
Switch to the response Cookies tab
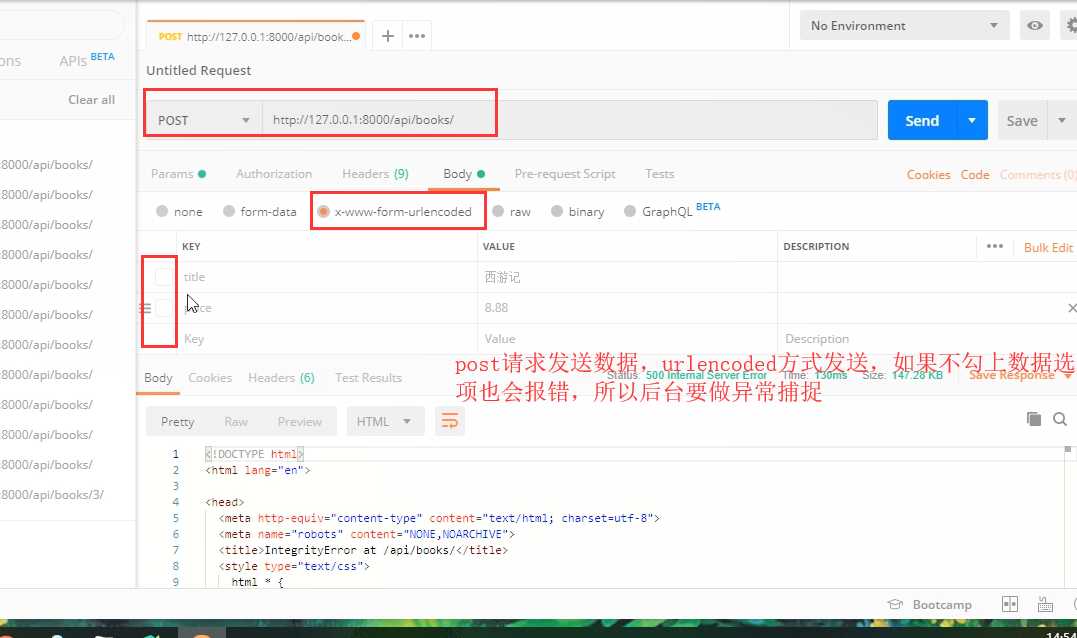pyautogui.click(x=209, y=378)
